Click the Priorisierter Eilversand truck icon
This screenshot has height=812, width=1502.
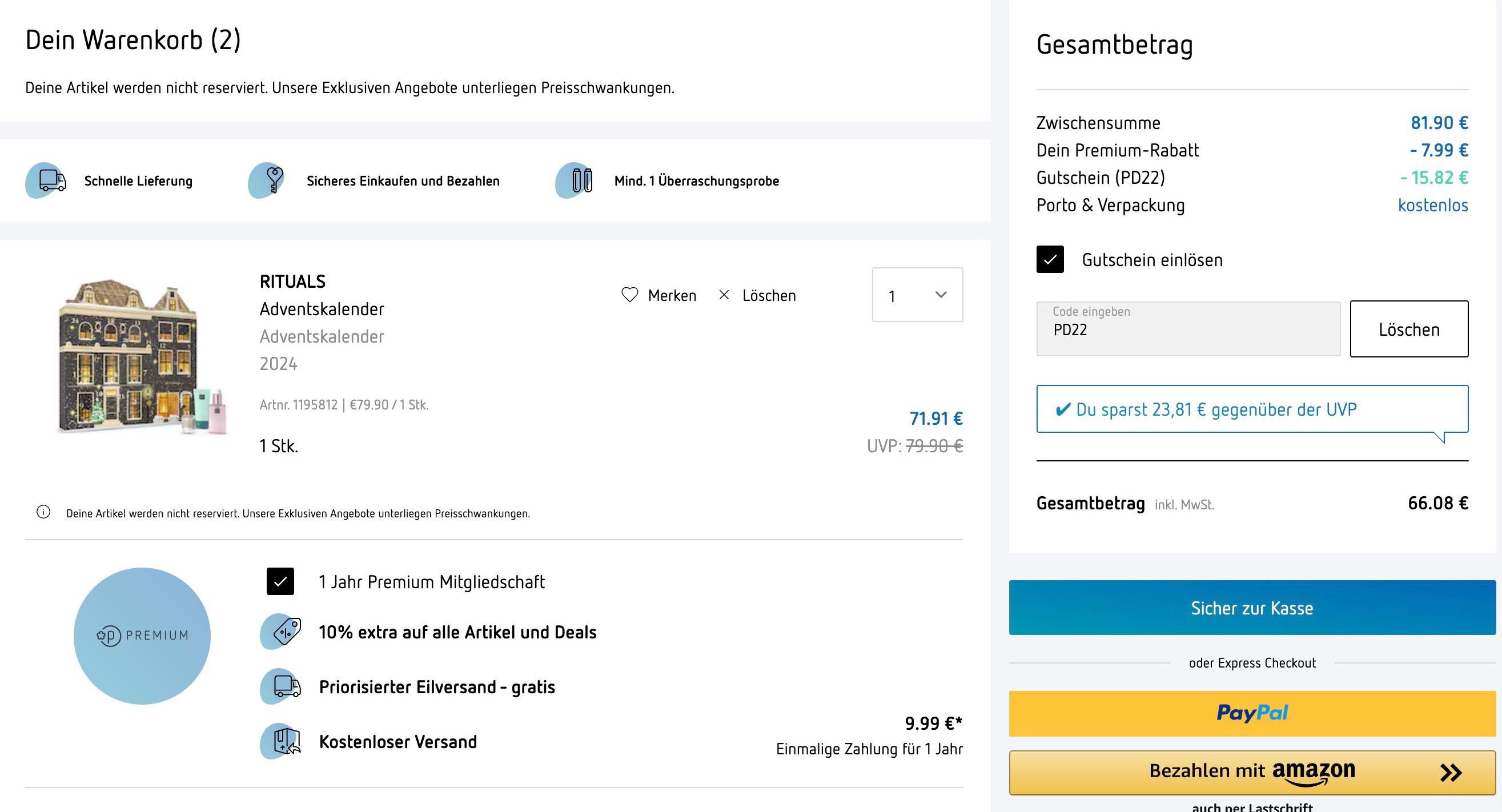point(281,687)
